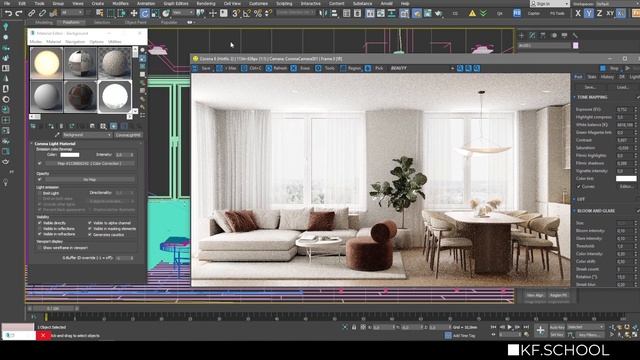Click Erase in the Corona frame buffer toolbar
This screenshot has width=640, height=360.
click(301, 68)
